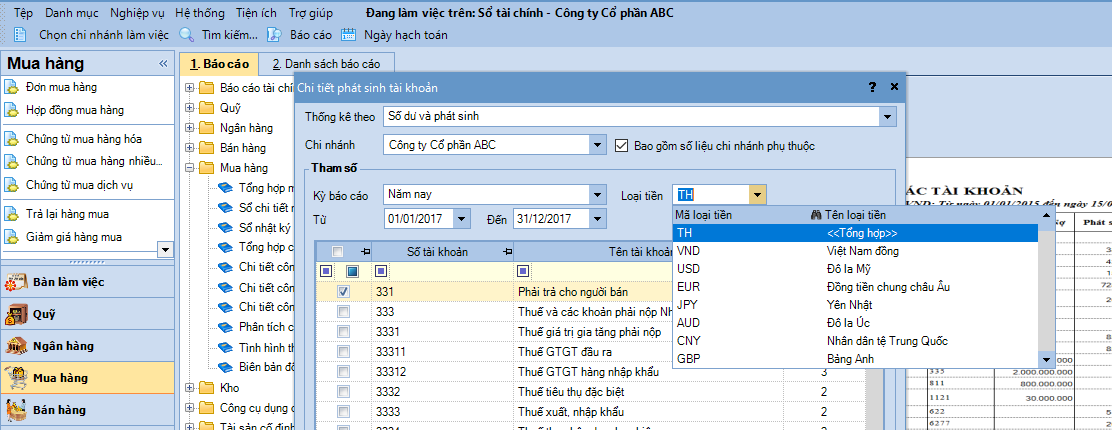Click the Báo cáo report icon in toolbar
1112x430 pixels.
pyautogui.click(x=274, y=35)
